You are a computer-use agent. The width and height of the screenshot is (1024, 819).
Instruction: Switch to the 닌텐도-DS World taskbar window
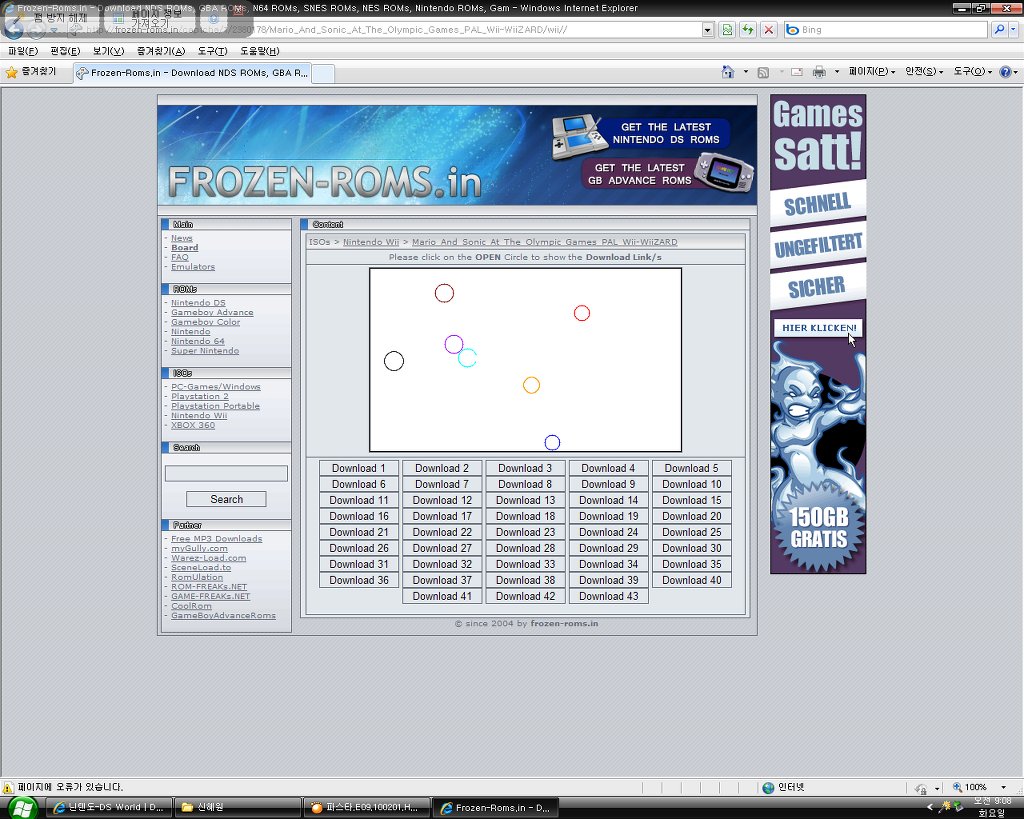(x=108, y=808)
